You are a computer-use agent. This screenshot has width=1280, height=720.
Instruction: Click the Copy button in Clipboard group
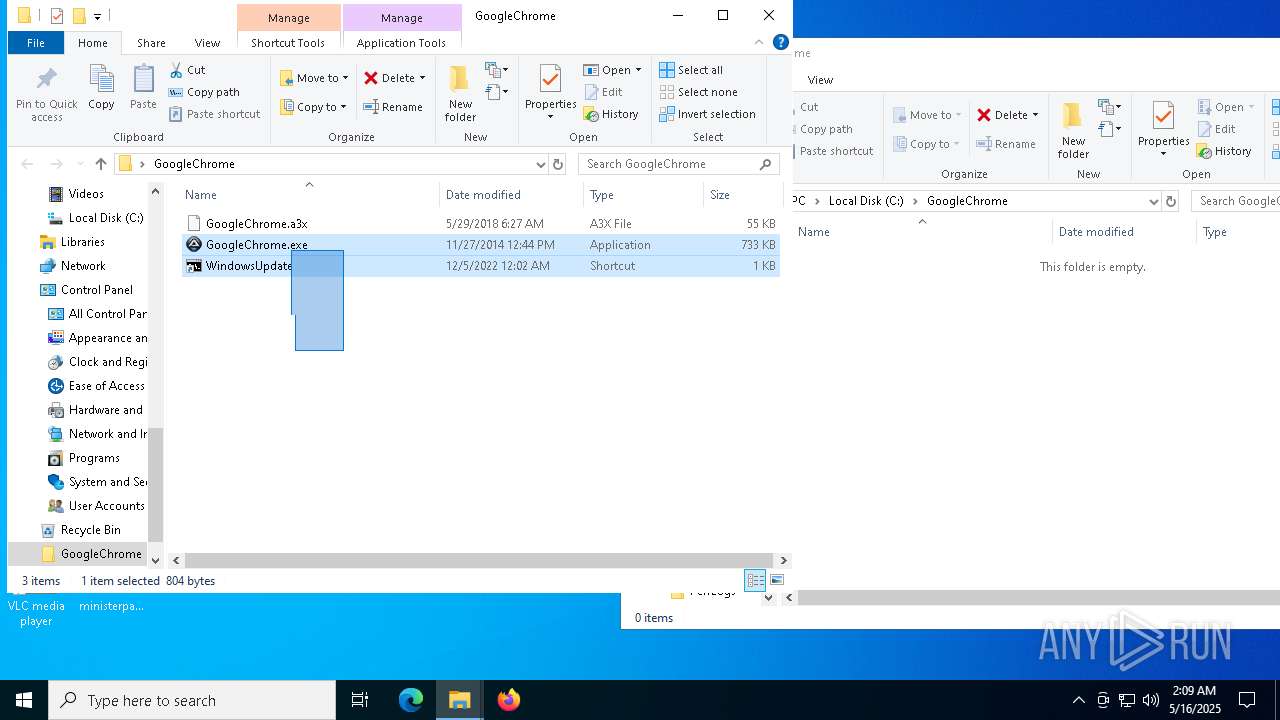pos(101,88)
